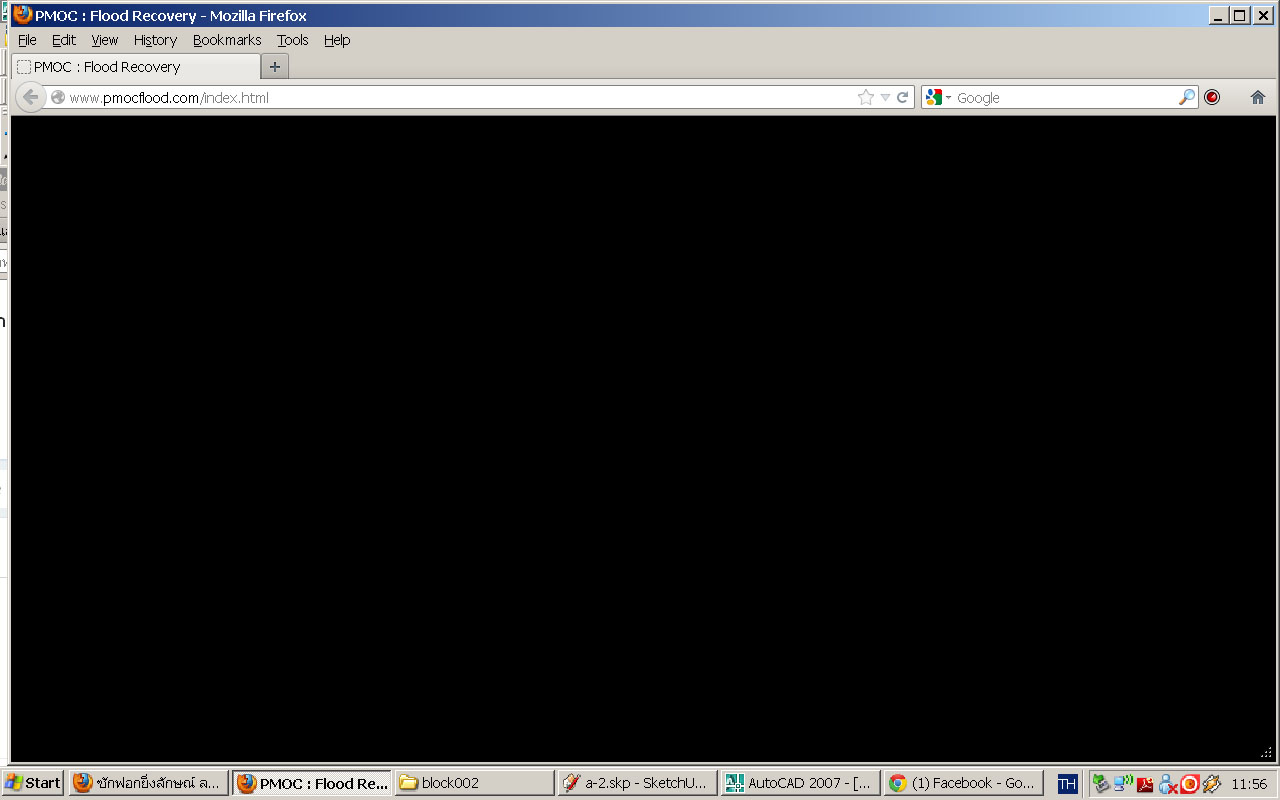The width and height of the screenshot is (1280, 800).
Task: Switch to PMOC : Flood Re... taskbar button
Action: click(312, 783)
